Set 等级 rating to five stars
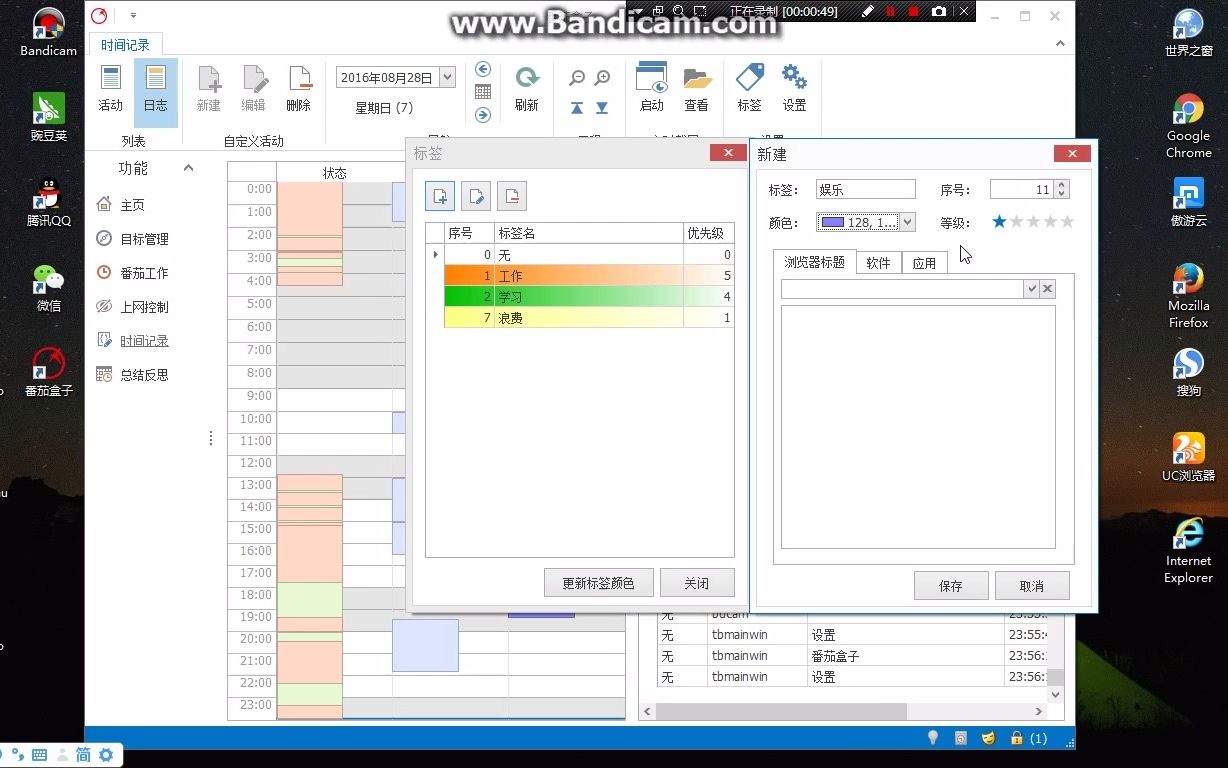1228x768 pixels. (1067, 222)
